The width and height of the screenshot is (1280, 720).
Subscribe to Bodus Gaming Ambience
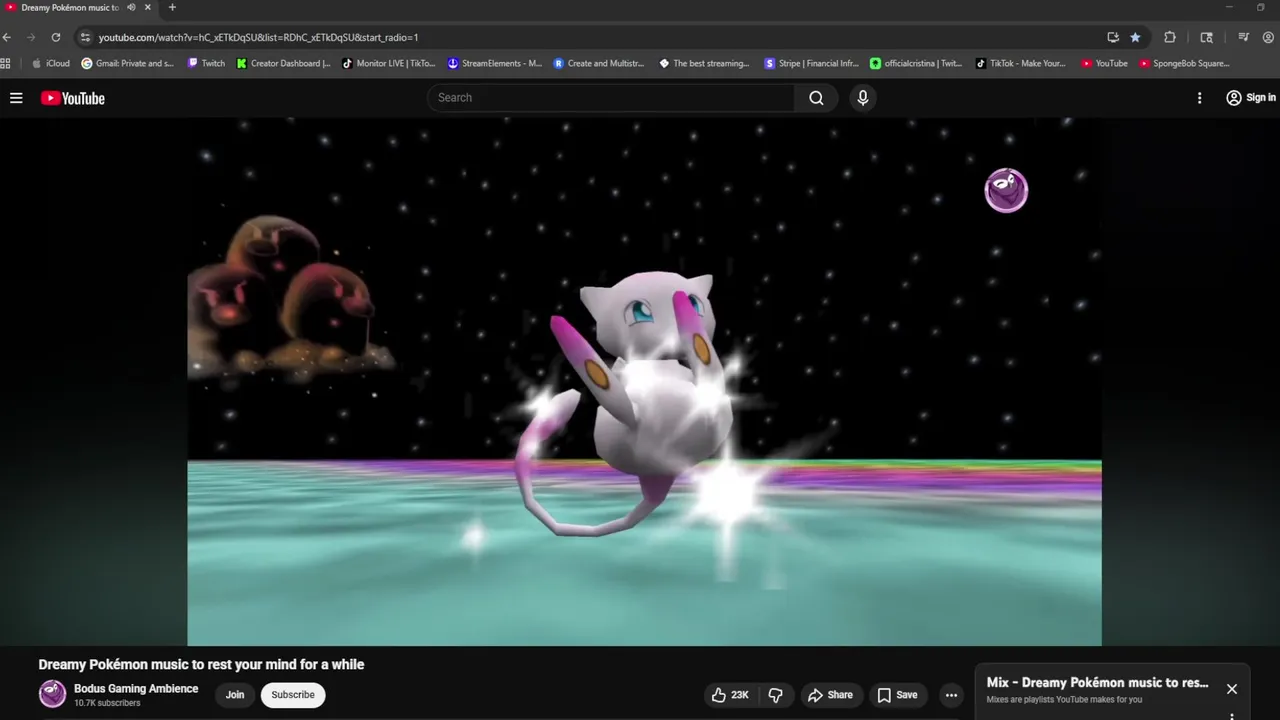click(293, 695)
